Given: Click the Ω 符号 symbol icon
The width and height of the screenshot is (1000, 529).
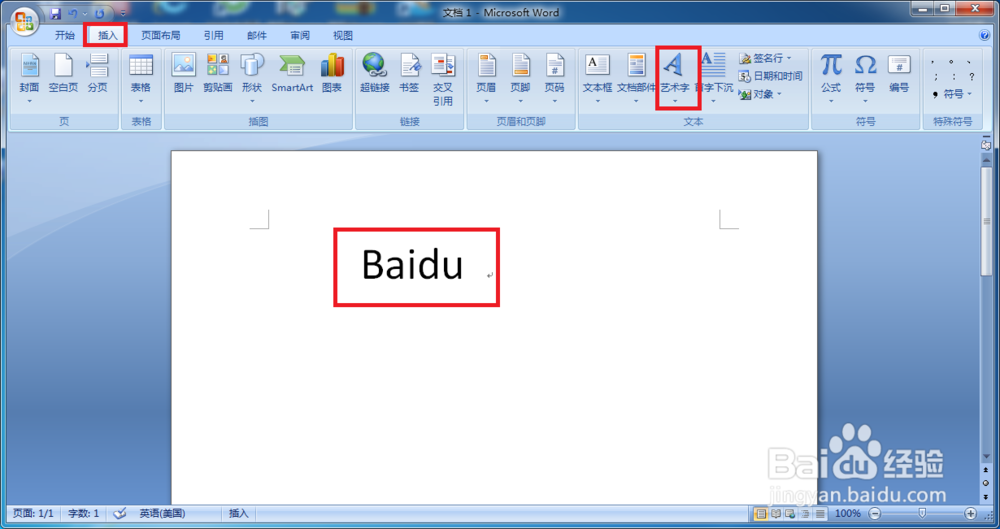Looking at the screenshot, I should click(x=865, y=65).
